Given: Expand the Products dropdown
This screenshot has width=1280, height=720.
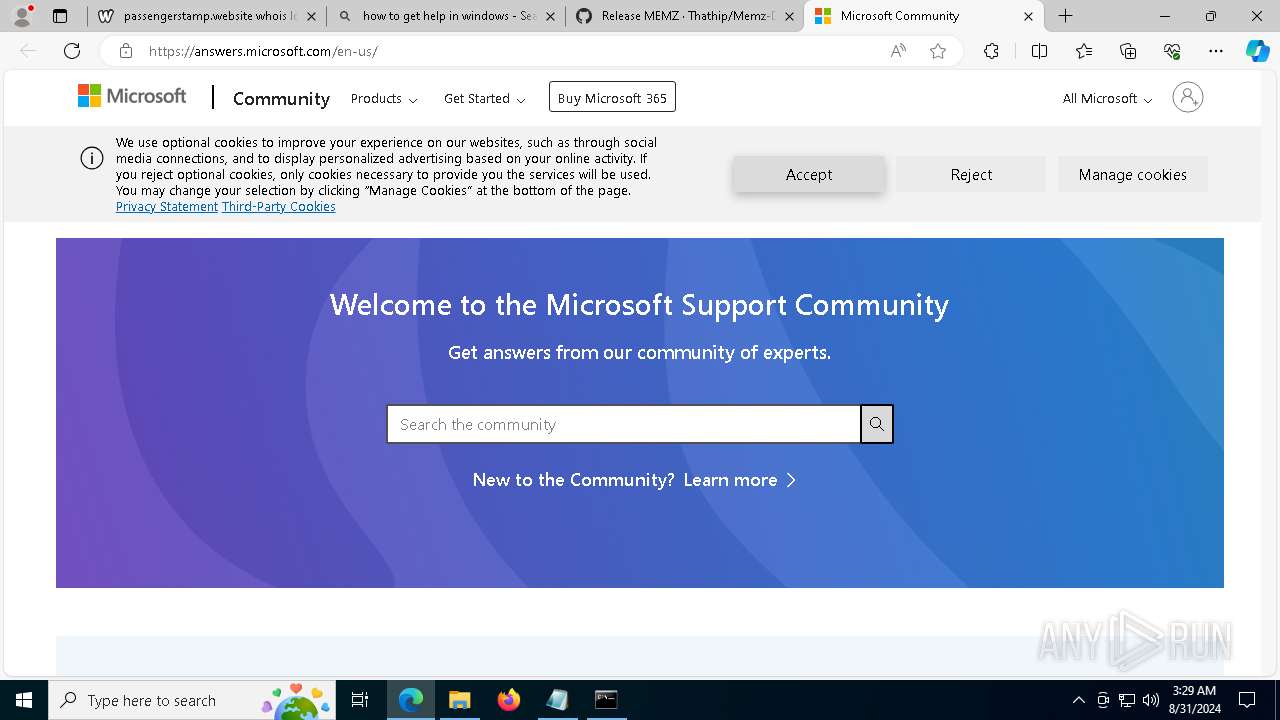Looking at the screenshot, I should pyautogui.click(x=384, y=98).
